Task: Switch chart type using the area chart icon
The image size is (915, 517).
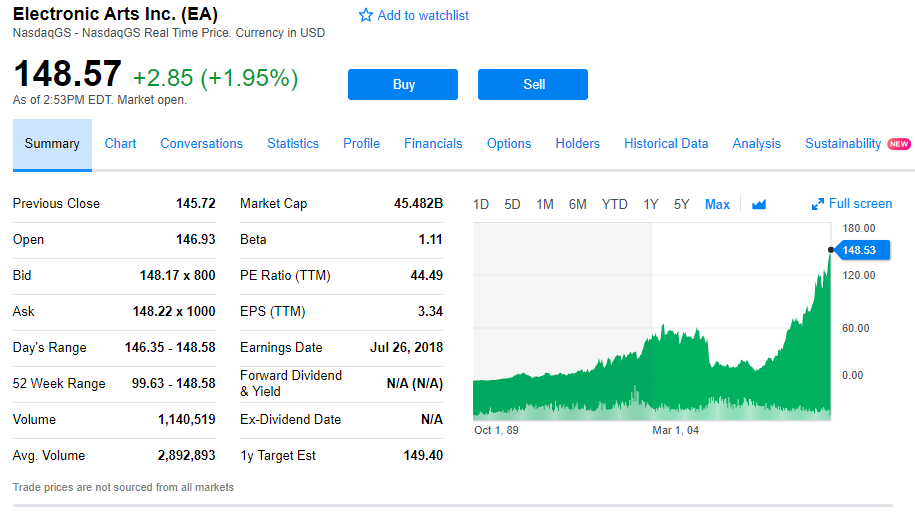Action: (x=758, y=204)
